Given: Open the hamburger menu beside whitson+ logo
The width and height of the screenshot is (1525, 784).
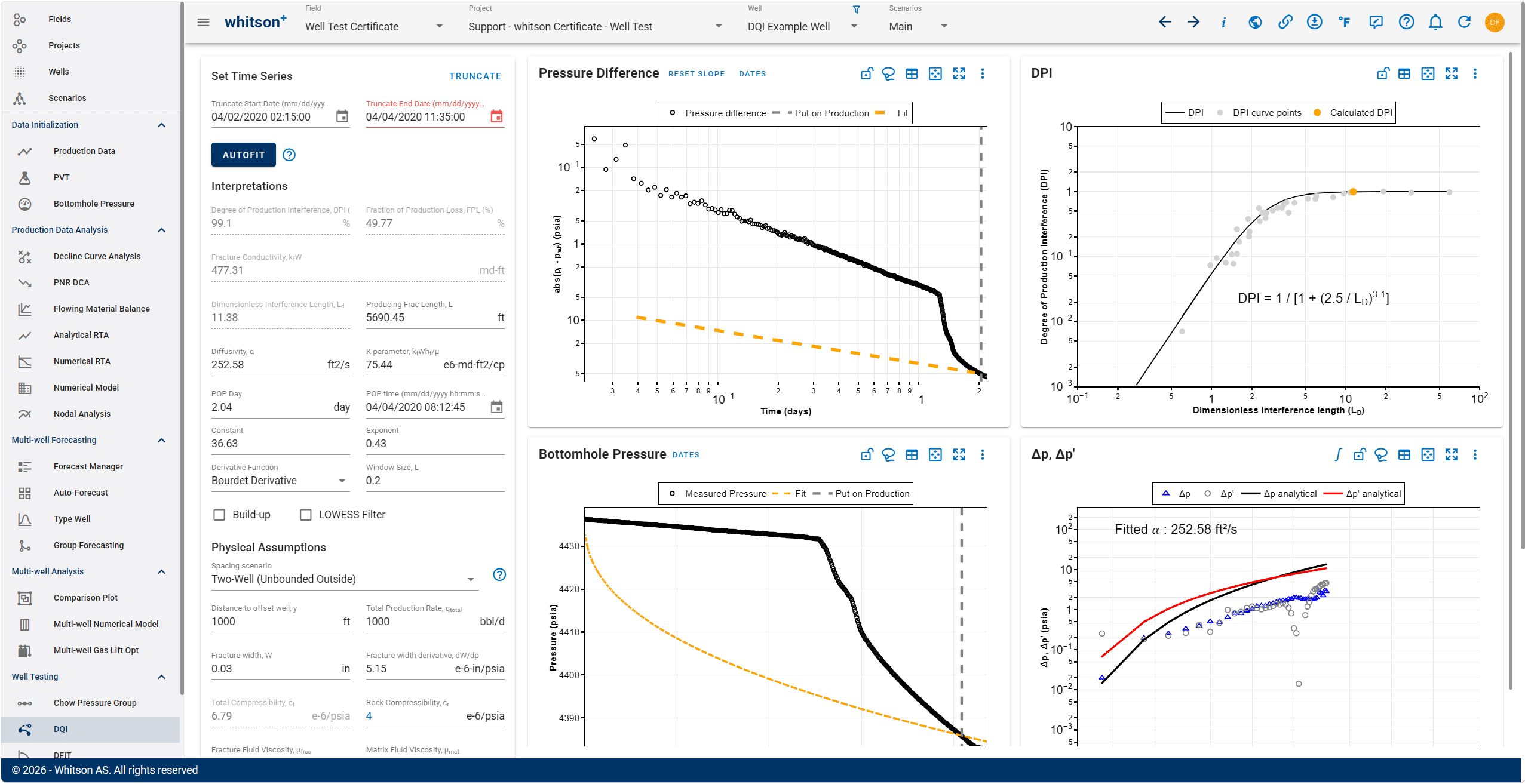Looking at the screenshot, I should [203, 23].
